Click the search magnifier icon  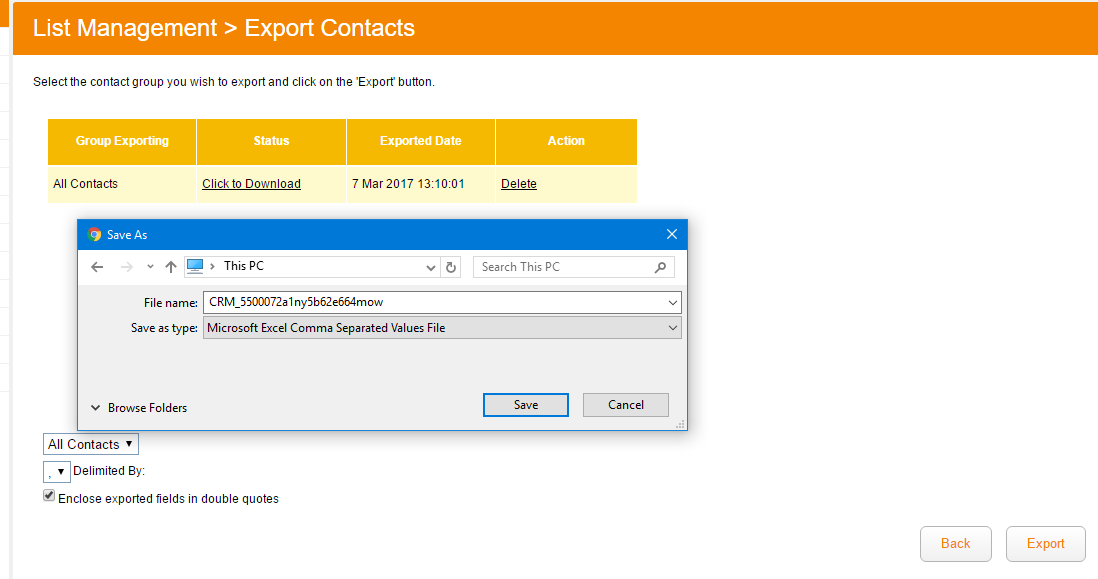coord(660,267)
